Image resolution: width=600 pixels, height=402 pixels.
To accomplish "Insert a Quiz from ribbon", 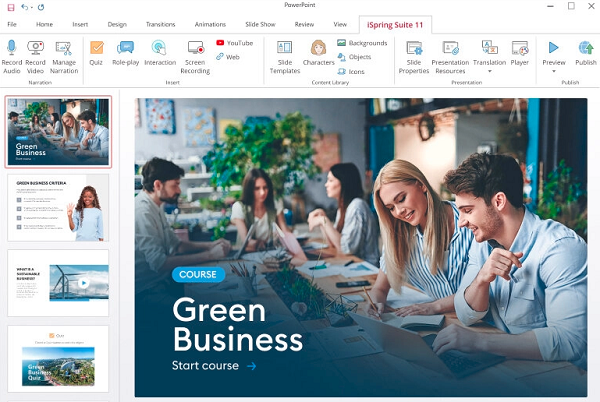I will [96, 48].
